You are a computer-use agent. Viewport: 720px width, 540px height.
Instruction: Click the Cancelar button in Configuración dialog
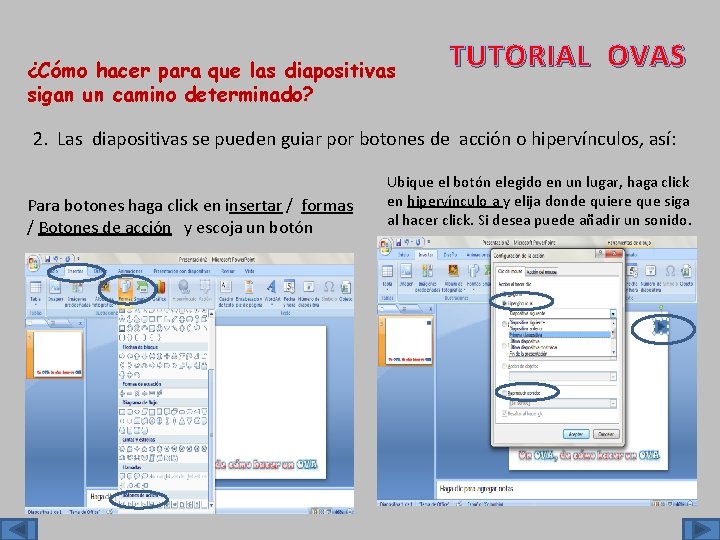click(606, 434)
